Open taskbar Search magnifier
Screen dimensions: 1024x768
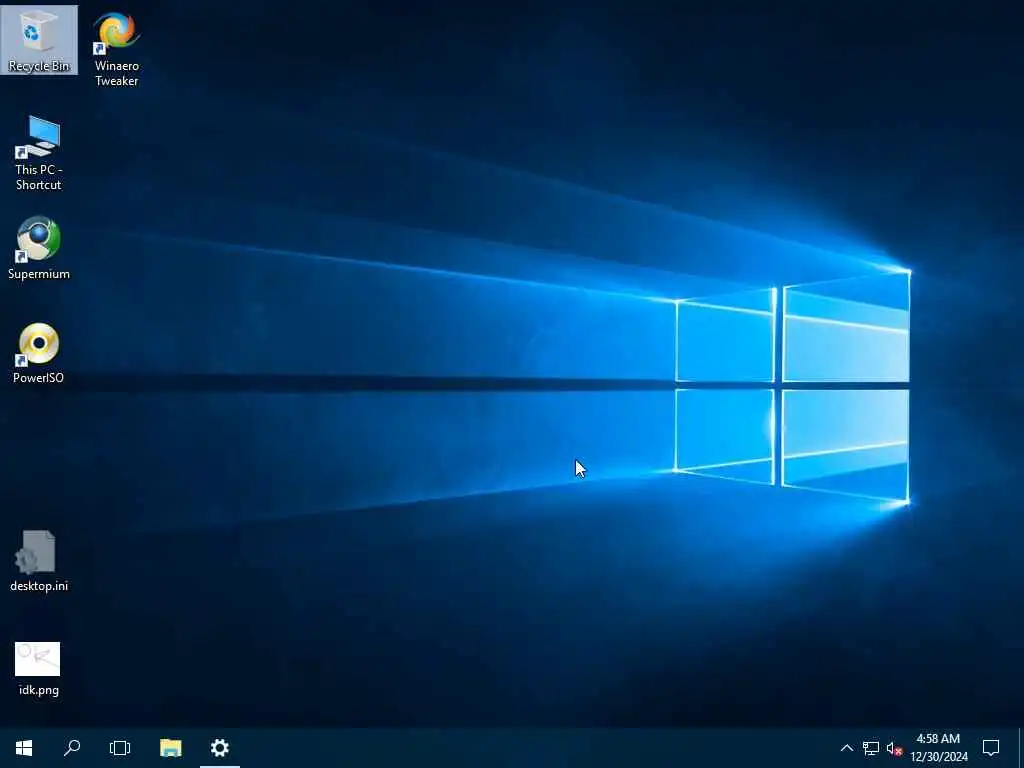(72, 748)
